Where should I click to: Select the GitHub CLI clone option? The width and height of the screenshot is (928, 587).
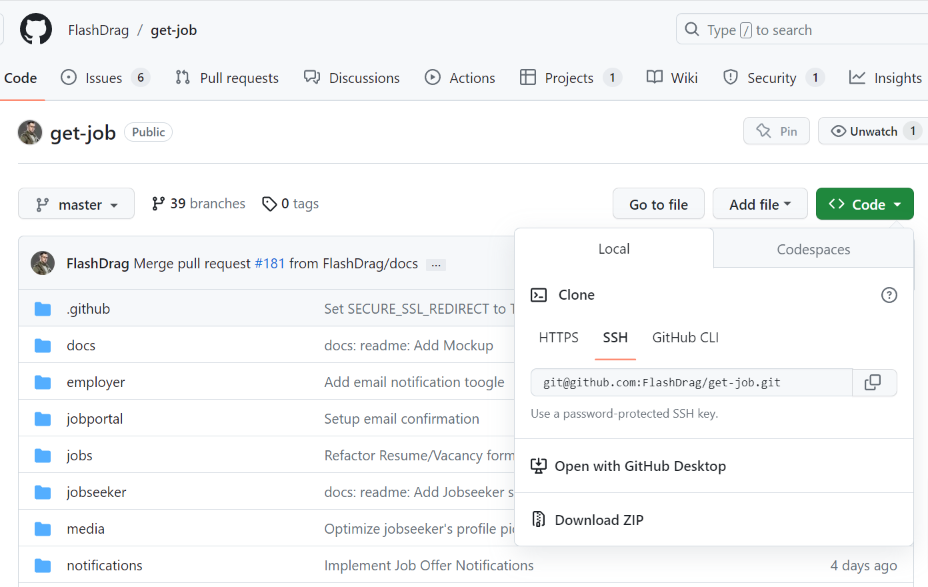coord(685,337)
